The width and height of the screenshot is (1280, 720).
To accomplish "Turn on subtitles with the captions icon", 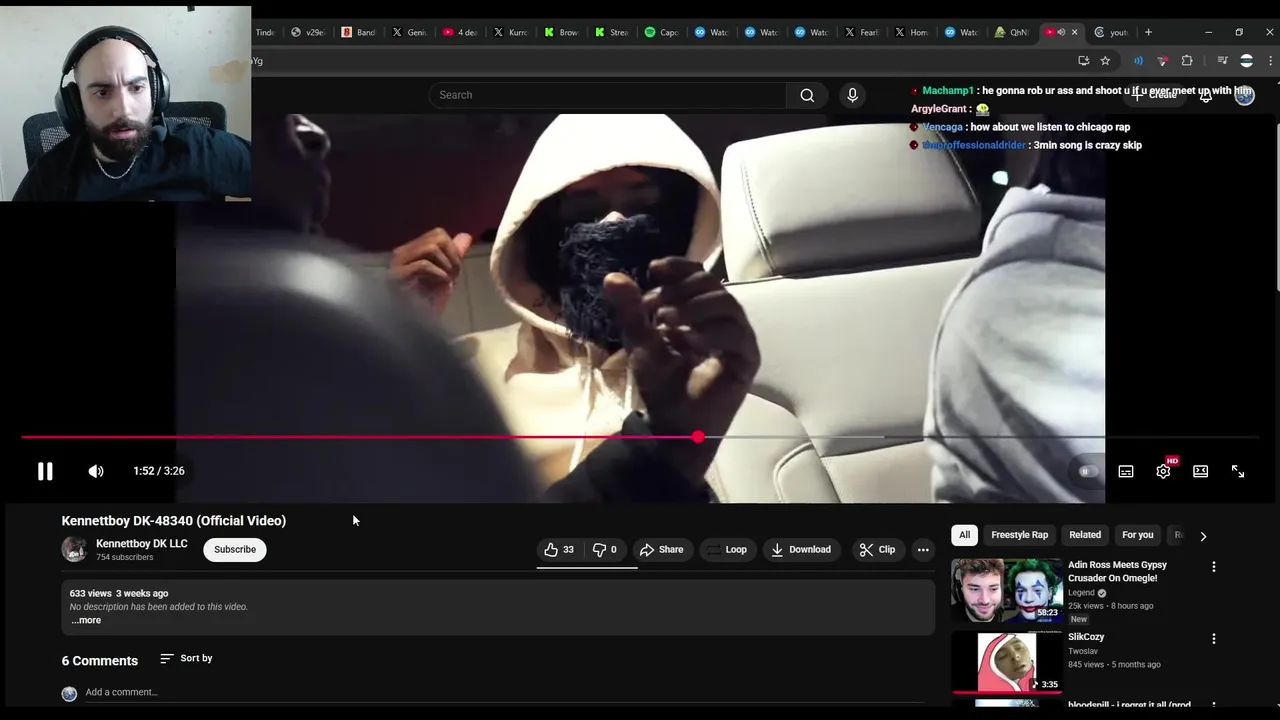I will tap(1126, 471).
